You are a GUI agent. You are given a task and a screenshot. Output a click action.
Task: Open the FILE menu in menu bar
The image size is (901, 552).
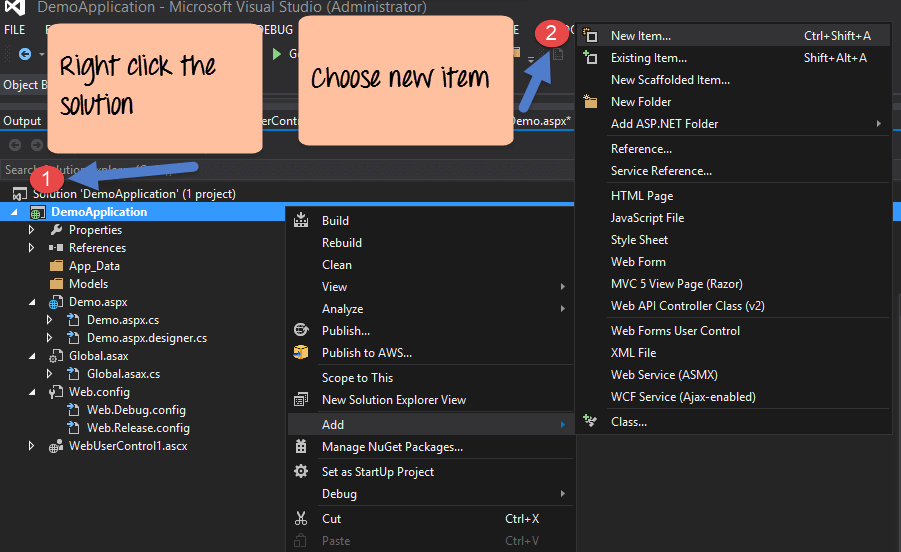pos(15,30)
